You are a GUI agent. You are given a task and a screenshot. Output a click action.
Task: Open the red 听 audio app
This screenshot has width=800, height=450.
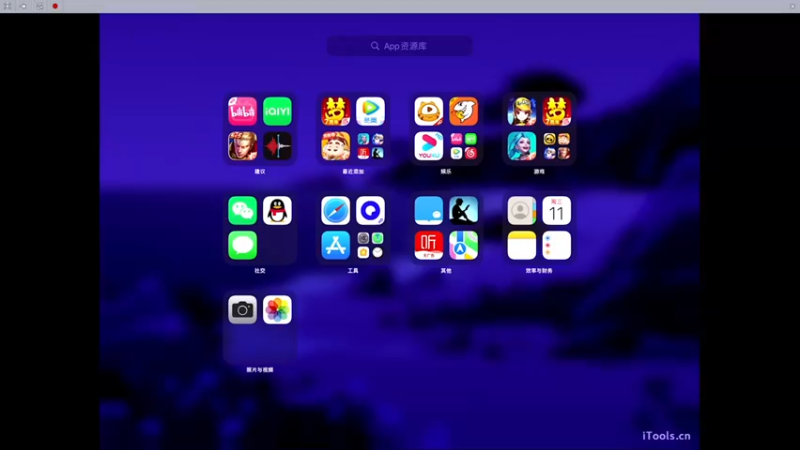pyautogui.click(x=429, y=245)
